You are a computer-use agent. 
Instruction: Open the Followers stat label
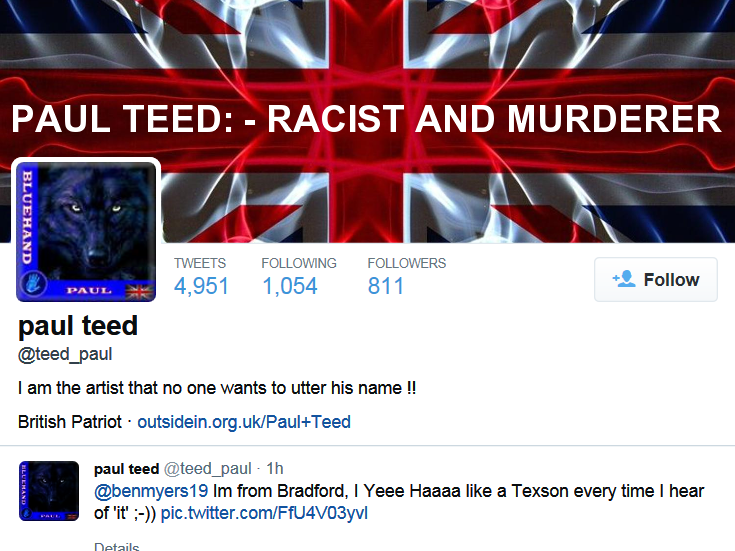pyautogui.click(x=407, y=264)
